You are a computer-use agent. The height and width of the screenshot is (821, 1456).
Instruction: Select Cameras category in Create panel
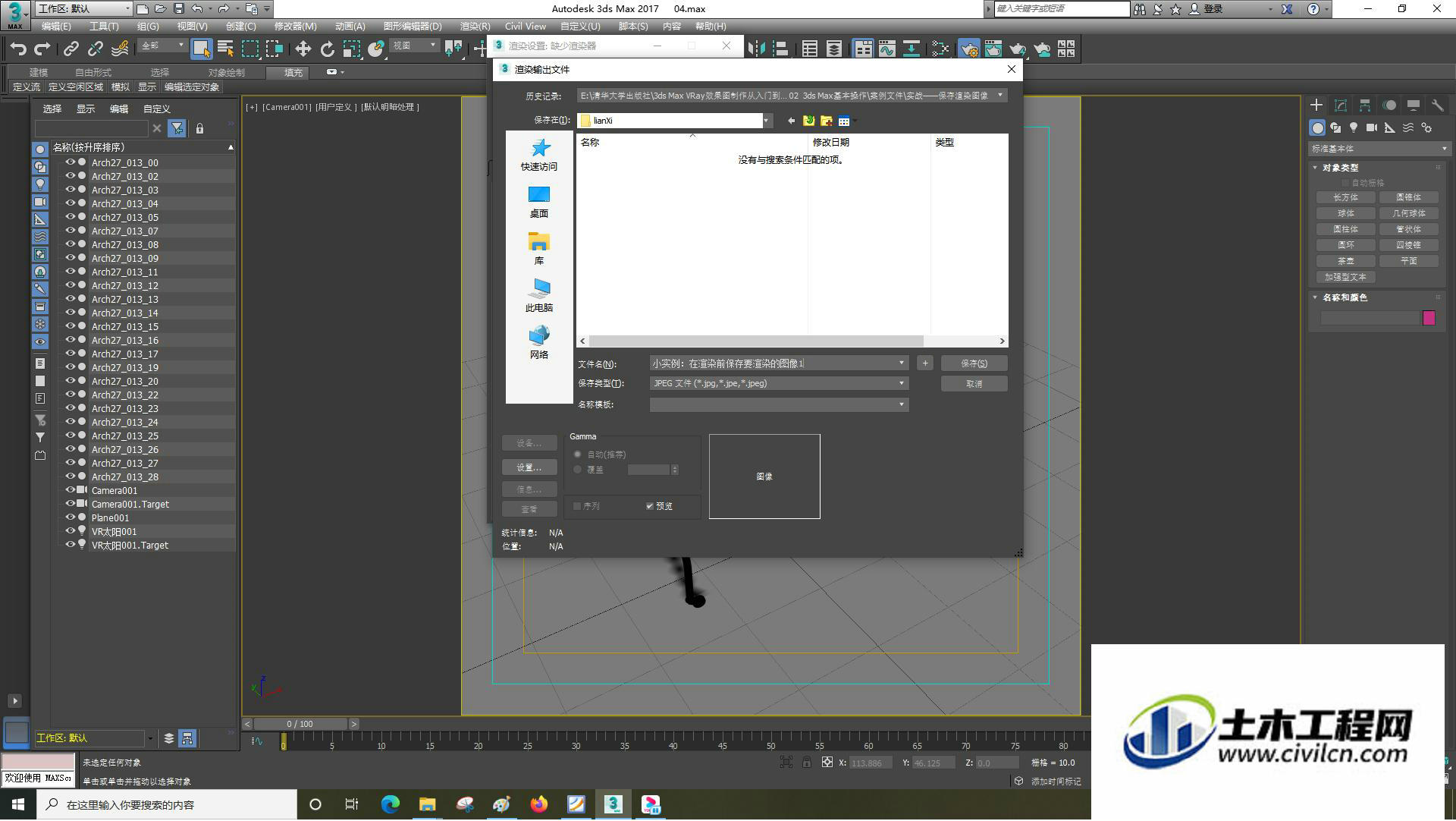1372,127
